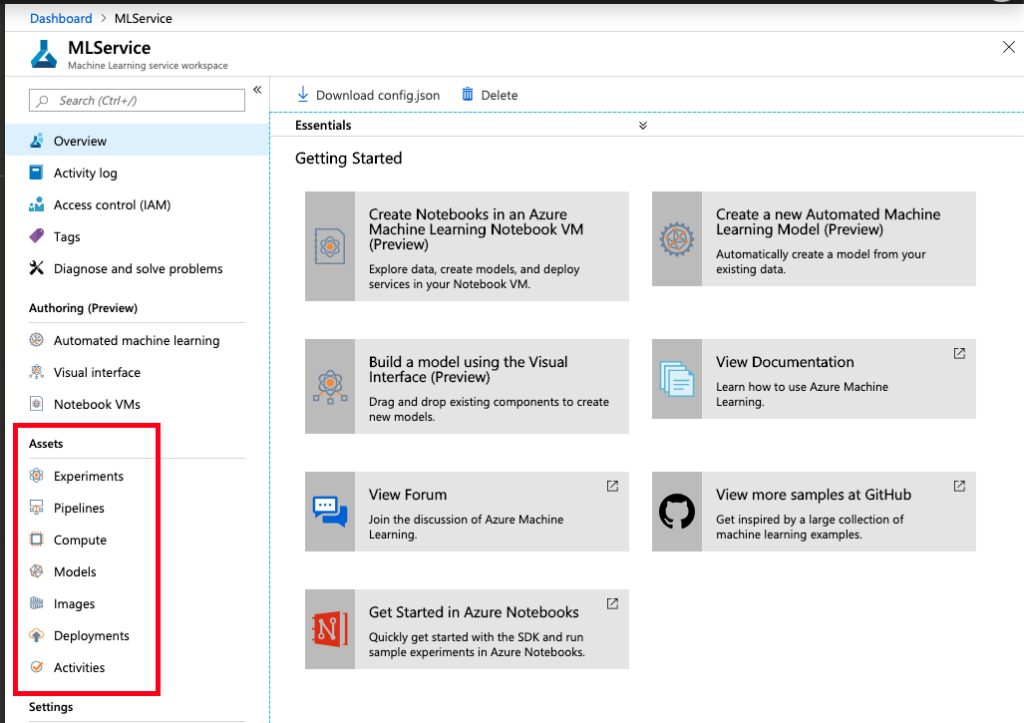Click the Access control (IAM) people icon
The height and width of the screenshot is (723, 1024).
pyautogui.click(x=37, y=204)
